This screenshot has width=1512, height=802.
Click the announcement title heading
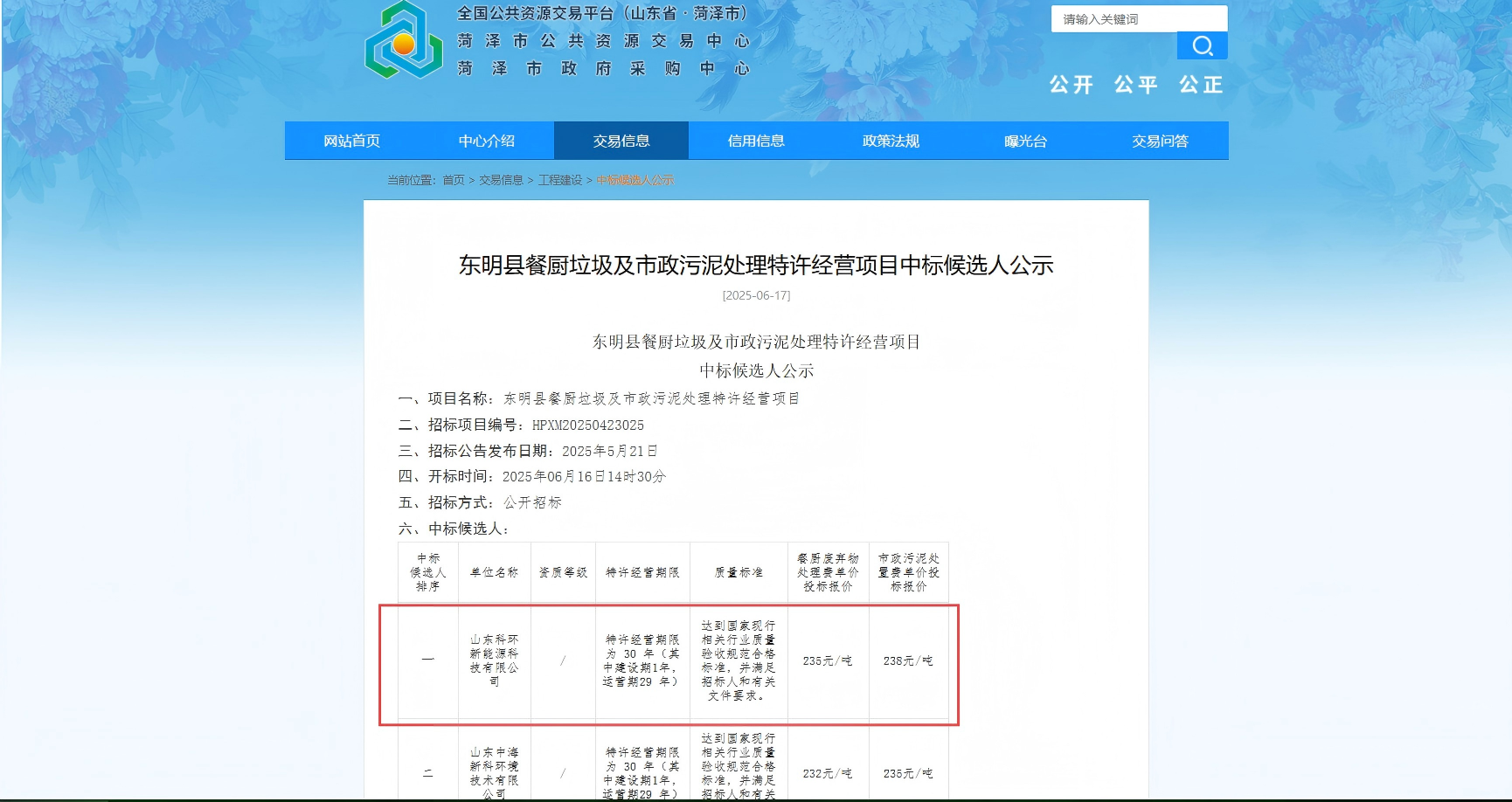click(757, 266)
